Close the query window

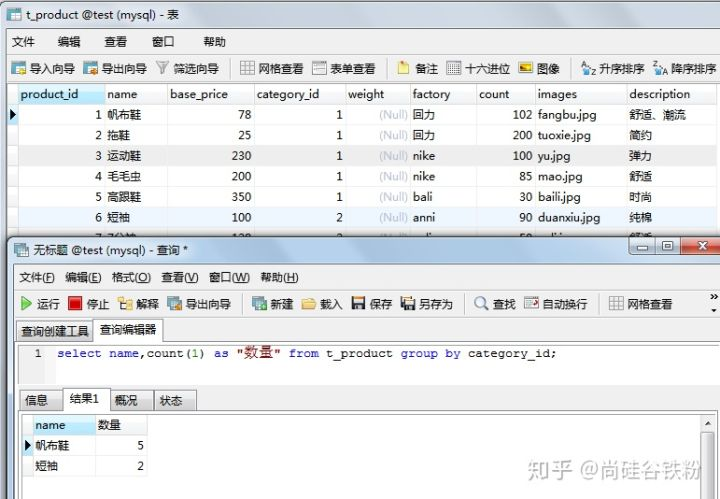[x=701, y=246]
